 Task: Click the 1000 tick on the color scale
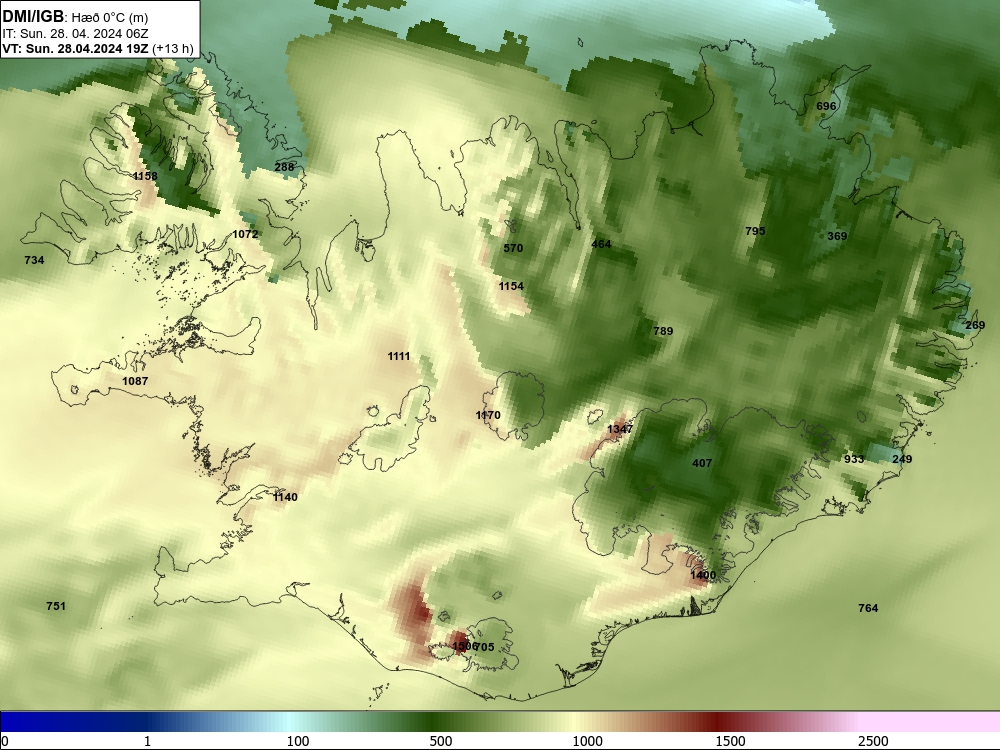point(587,741)
